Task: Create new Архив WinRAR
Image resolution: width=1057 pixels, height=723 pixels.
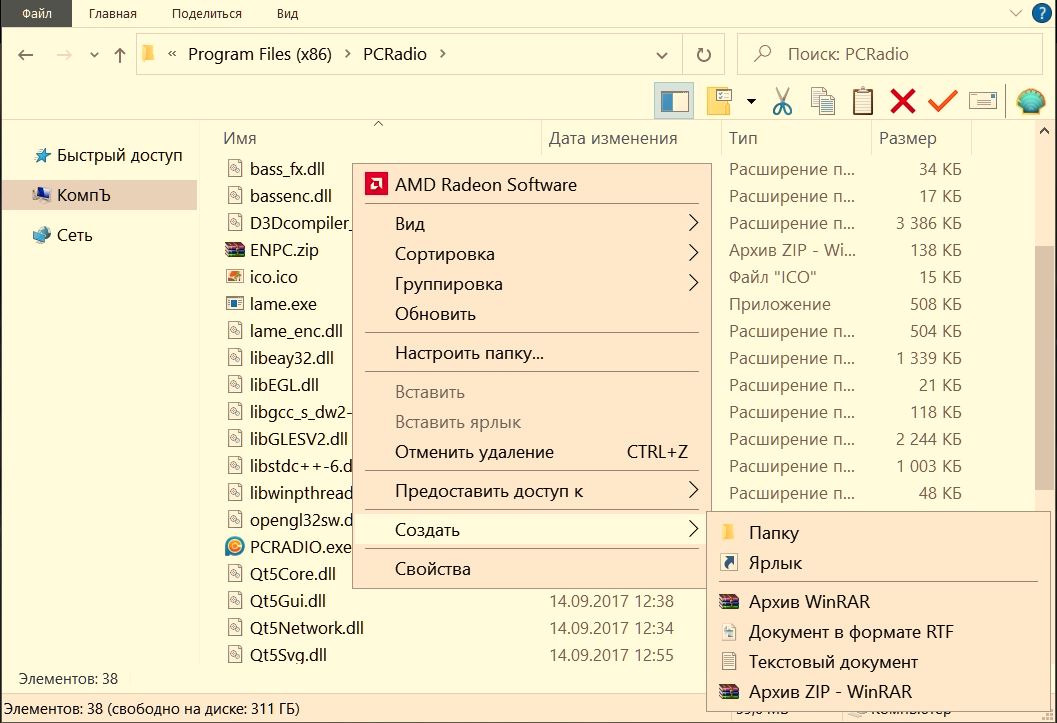Action: (x=878, y=601)
